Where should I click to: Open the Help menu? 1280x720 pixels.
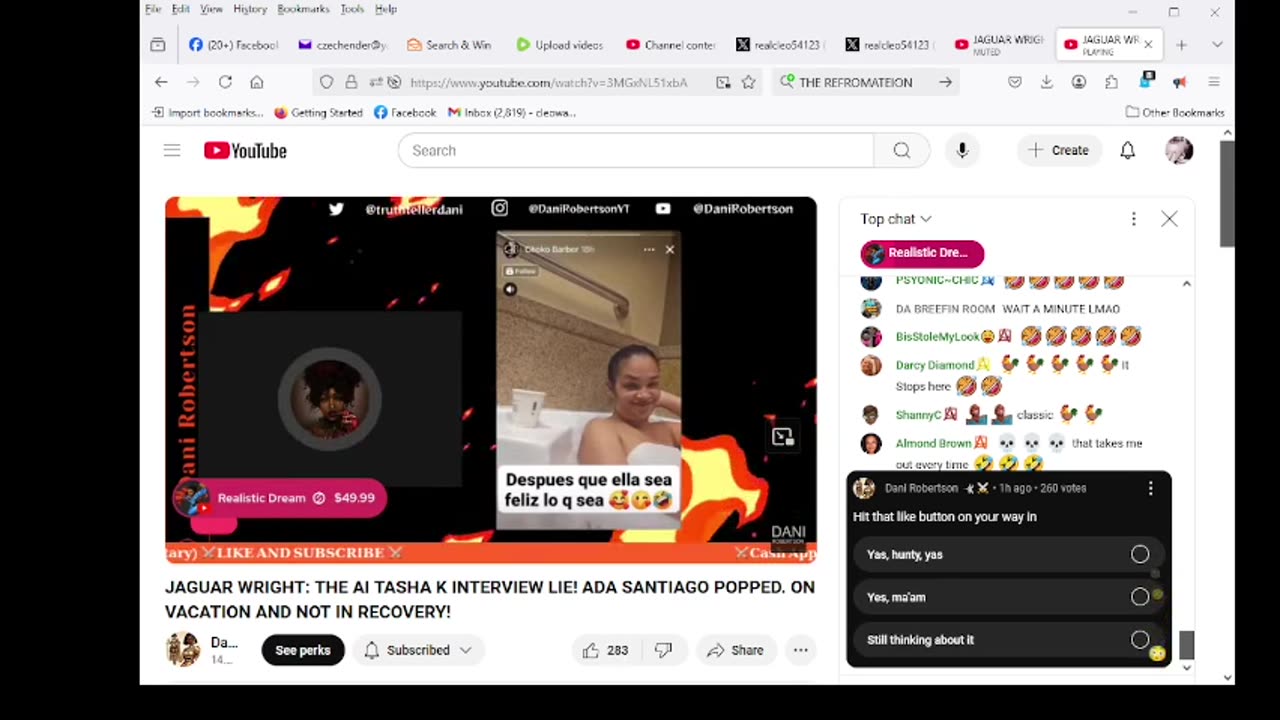point(386,9)
